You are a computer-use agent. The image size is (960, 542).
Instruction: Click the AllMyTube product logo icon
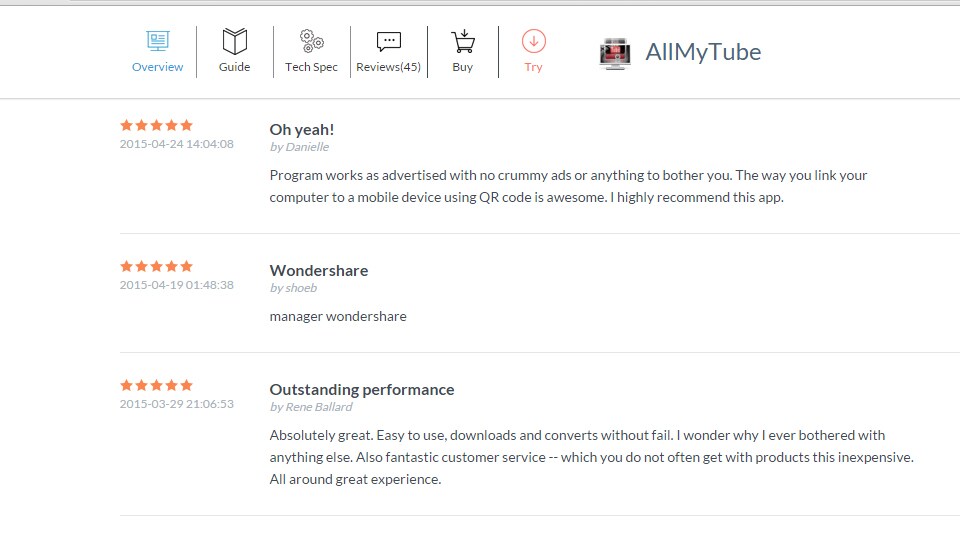(615, 53)
